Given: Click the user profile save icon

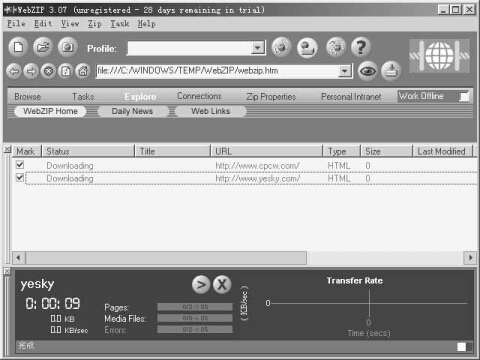Looking at the screenshot, I should click(x=307, y=48).
